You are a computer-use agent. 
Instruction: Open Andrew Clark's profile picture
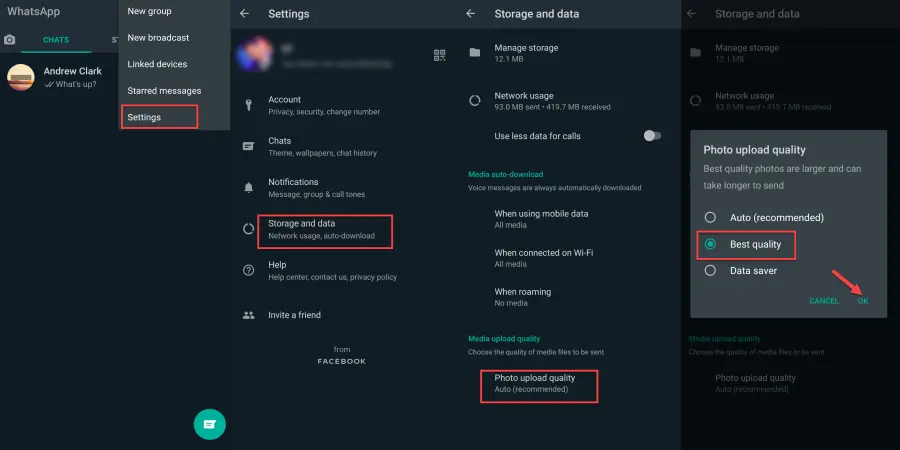(x=21, y=77)
